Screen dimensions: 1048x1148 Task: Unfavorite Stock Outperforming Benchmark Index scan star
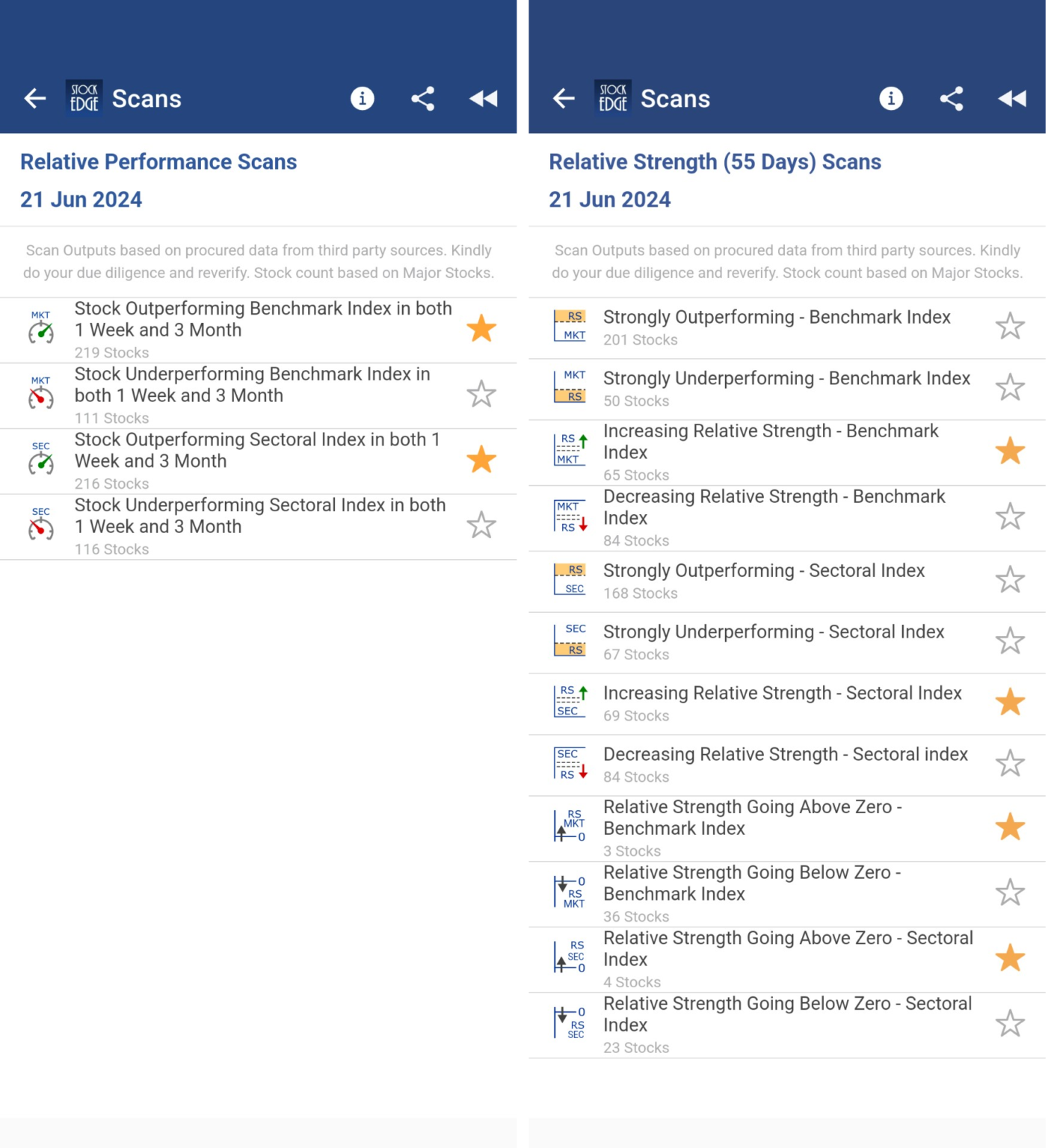click(481, 329)
